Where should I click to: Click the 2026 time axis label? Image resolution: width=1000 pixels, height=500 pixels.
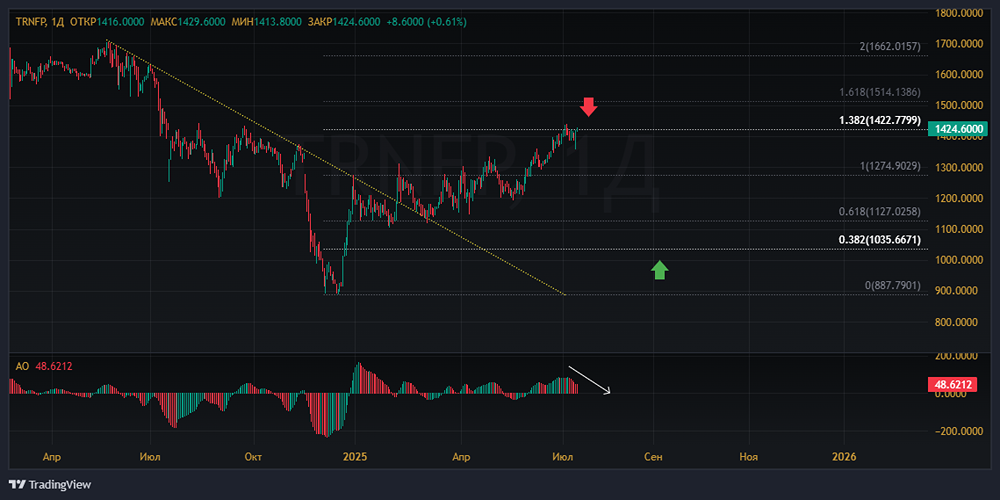[x=844, y=457]
